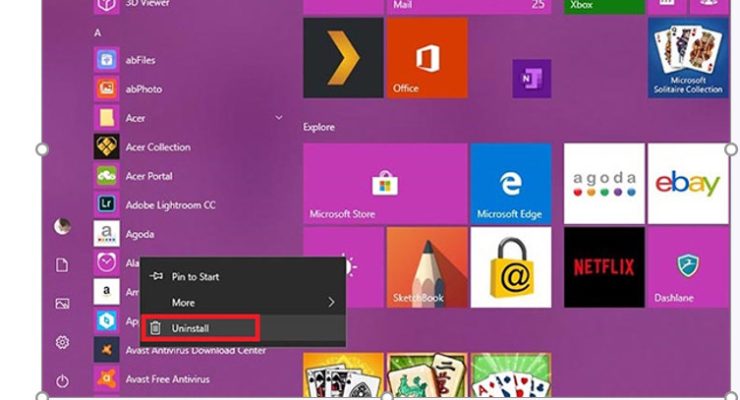
Task: Click the Power button icon
Action: 62,381
